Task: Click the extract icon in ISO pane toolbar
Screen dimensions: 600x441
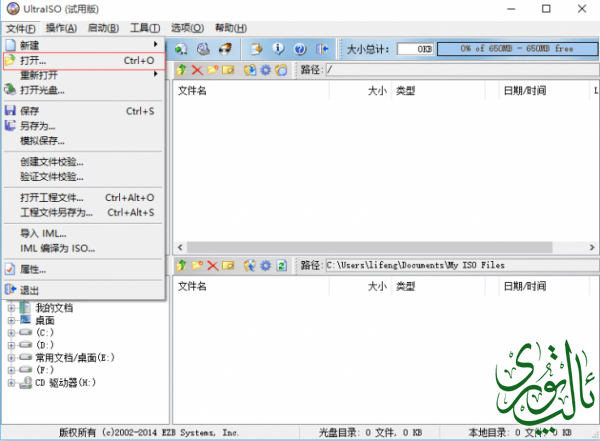Action: [x=250, y=70]
